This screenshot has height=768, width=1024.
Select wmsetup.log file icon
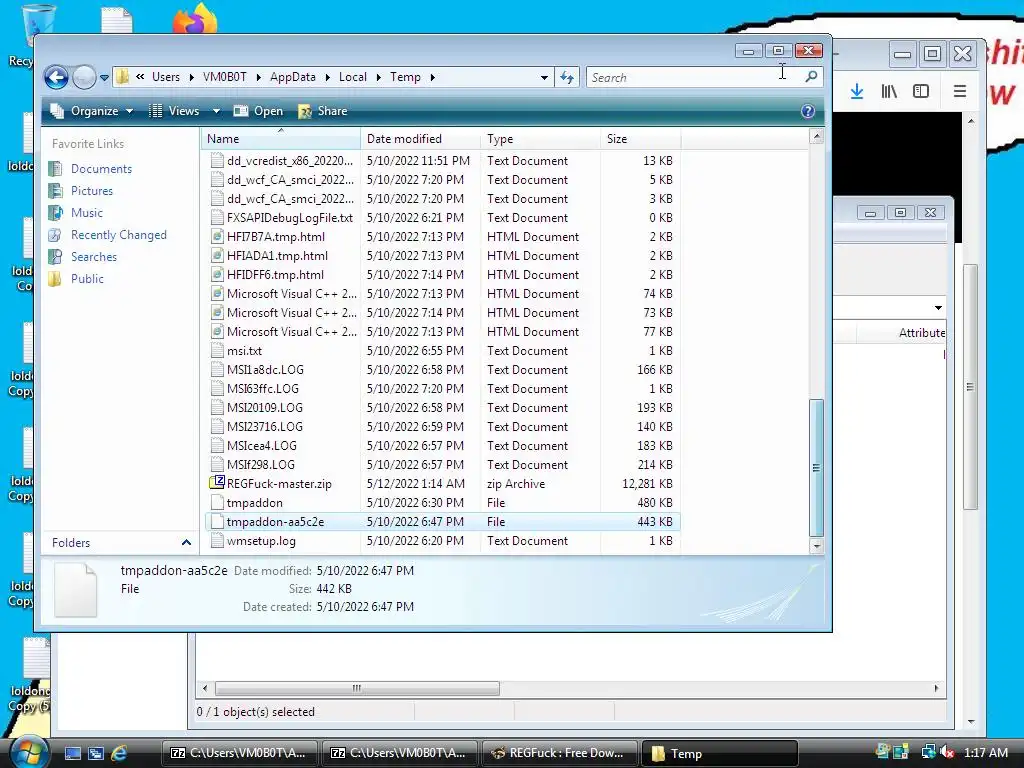coord(217,541)
